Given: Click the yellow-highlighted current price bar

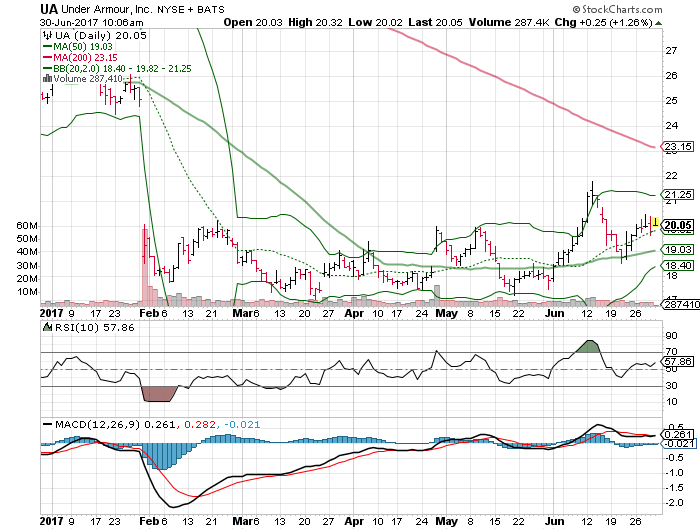Looking at the screenshot, I should point(655,221).
